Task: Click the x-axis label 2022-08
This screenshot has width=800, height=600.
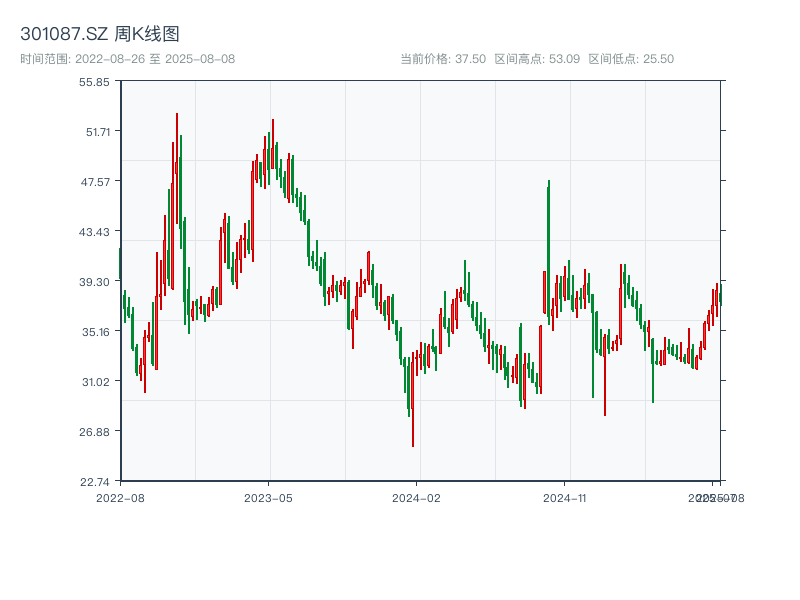Action: coord(120,498)
